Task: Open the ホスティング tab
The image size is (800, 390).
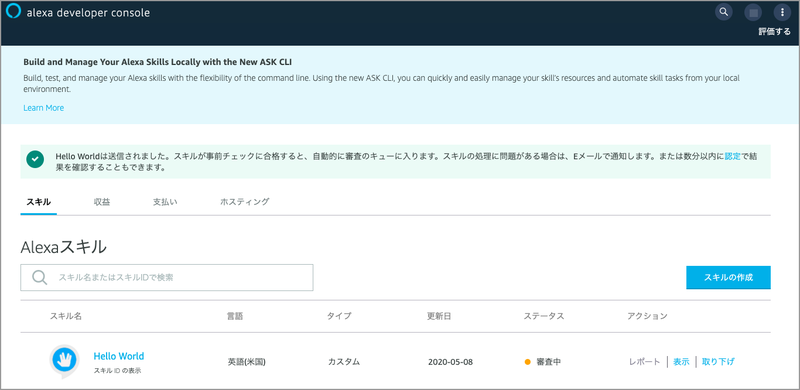Action: 244,202
